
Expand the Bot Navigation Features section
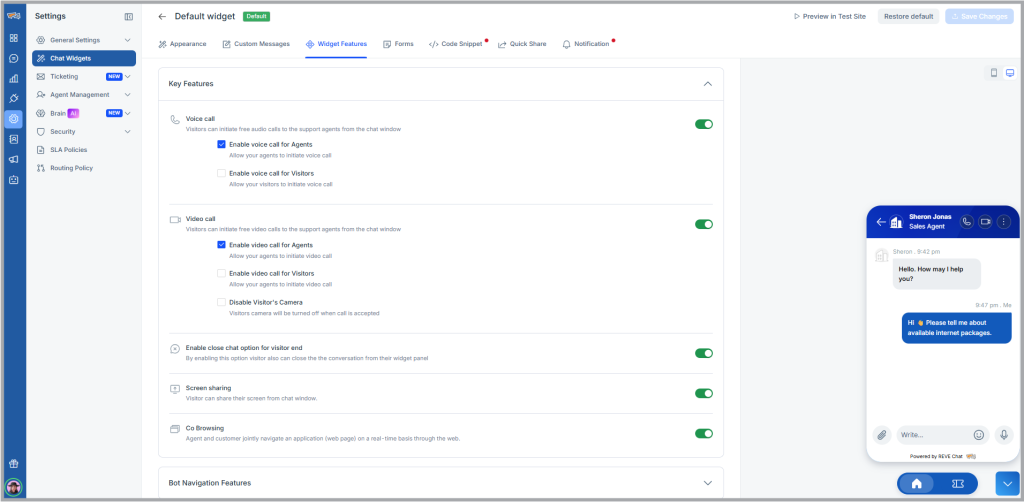[x=707, y=482]
